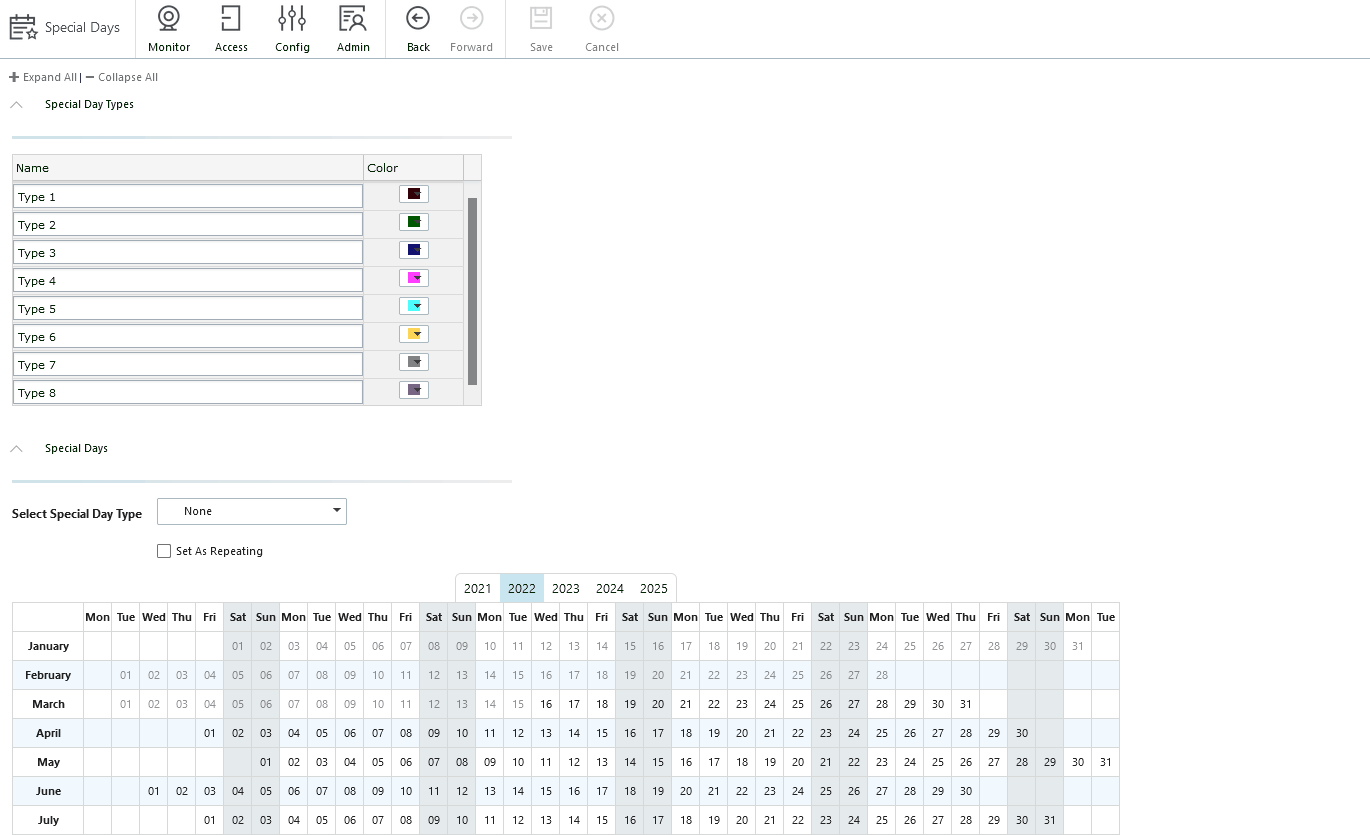Click the Special Days calendar icon

23,27
